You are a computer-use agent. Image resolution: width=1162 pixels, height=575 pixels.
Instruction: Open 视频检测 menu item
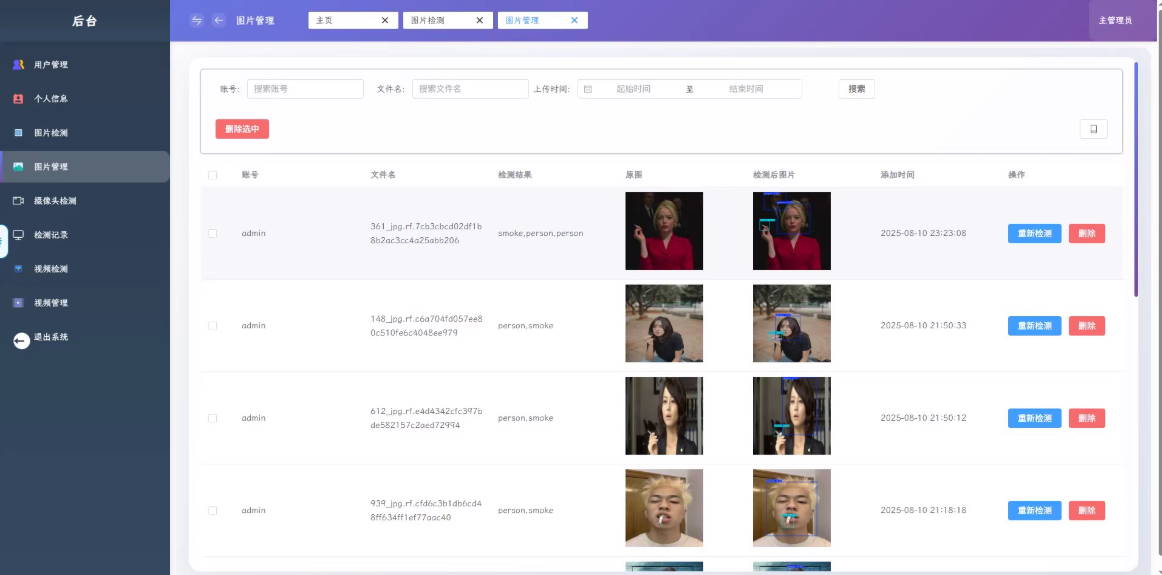[x=84, y=269]
